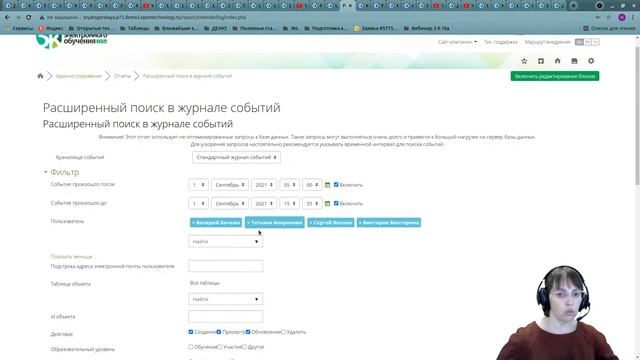Check the 'Участие' educational level checkbox
This screenshot has width=640, height=360.
[220, 347]
